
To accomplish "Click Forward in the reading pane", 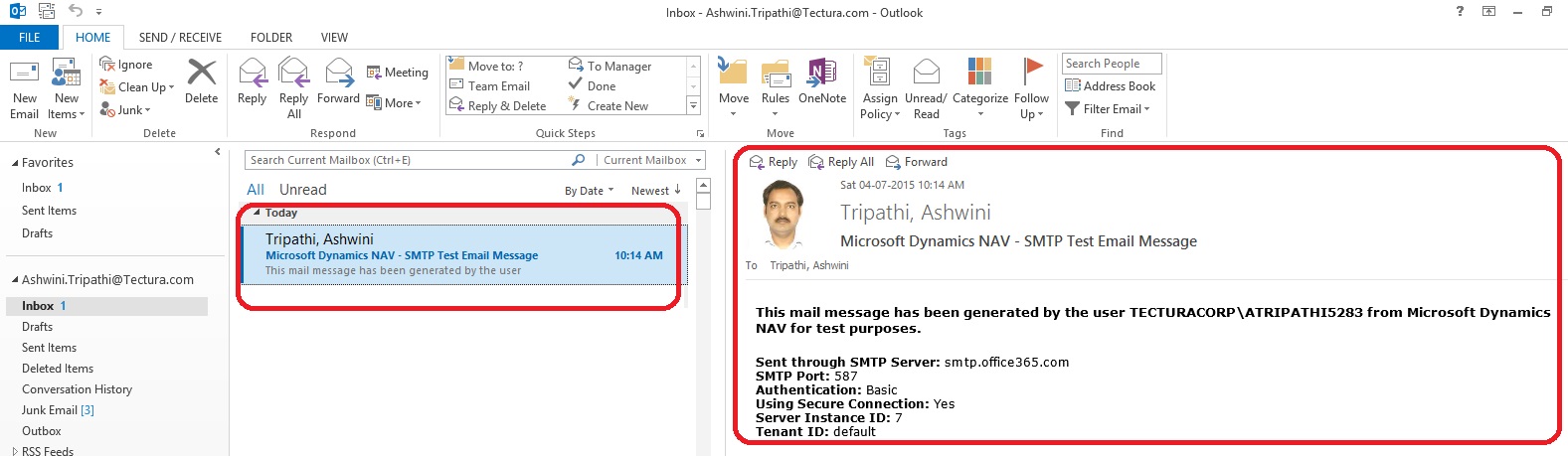I will 917,162.
